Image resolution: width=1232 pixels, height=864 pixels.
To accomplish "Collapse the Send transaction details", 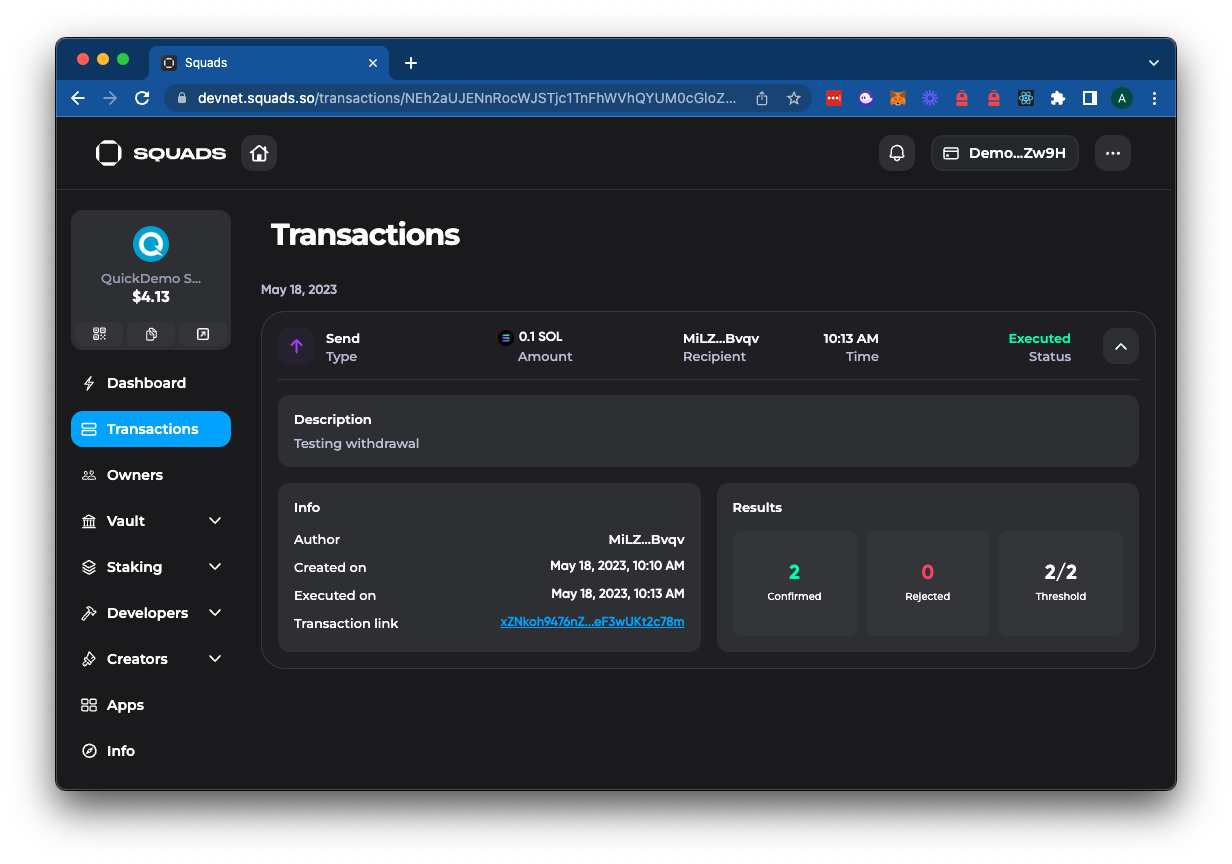I will click(1121, 347).
